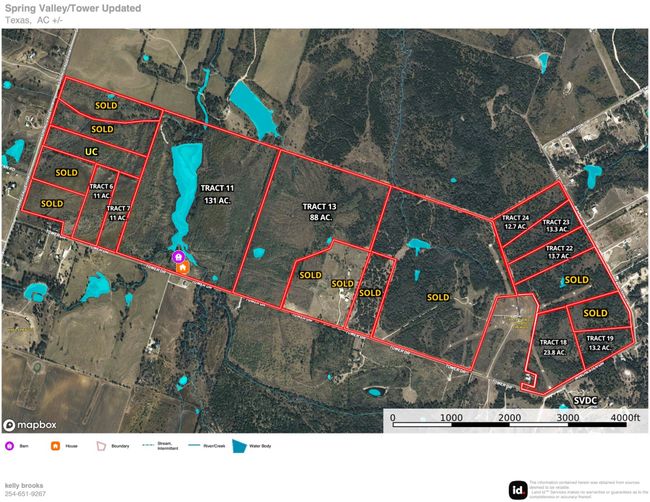The image size is (650, 502).
Task: Select the Tract 13 88 AC. parcel label
Action: [x=317, y=211]
